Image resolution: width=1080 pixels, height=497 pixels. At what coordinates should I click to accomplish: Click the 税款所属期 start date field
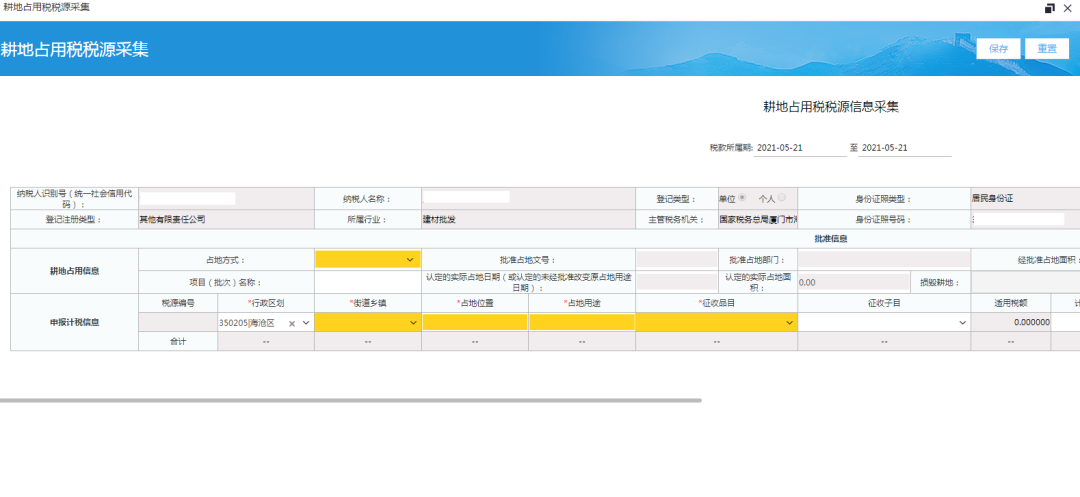[x=800, y=147]
